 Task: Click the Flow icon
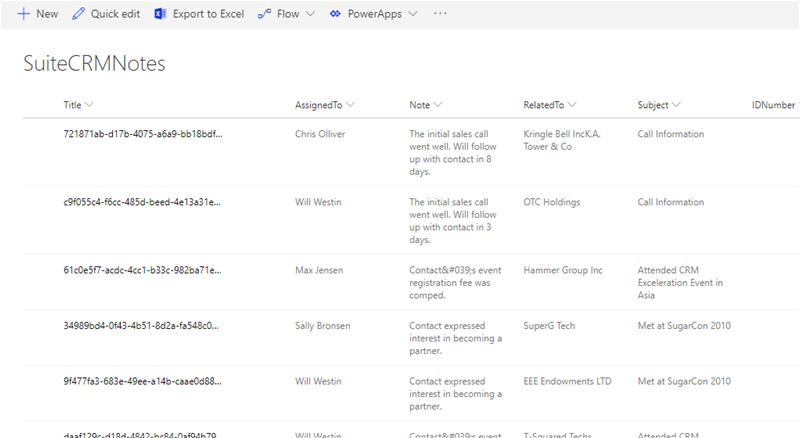[x=264, y=14]
